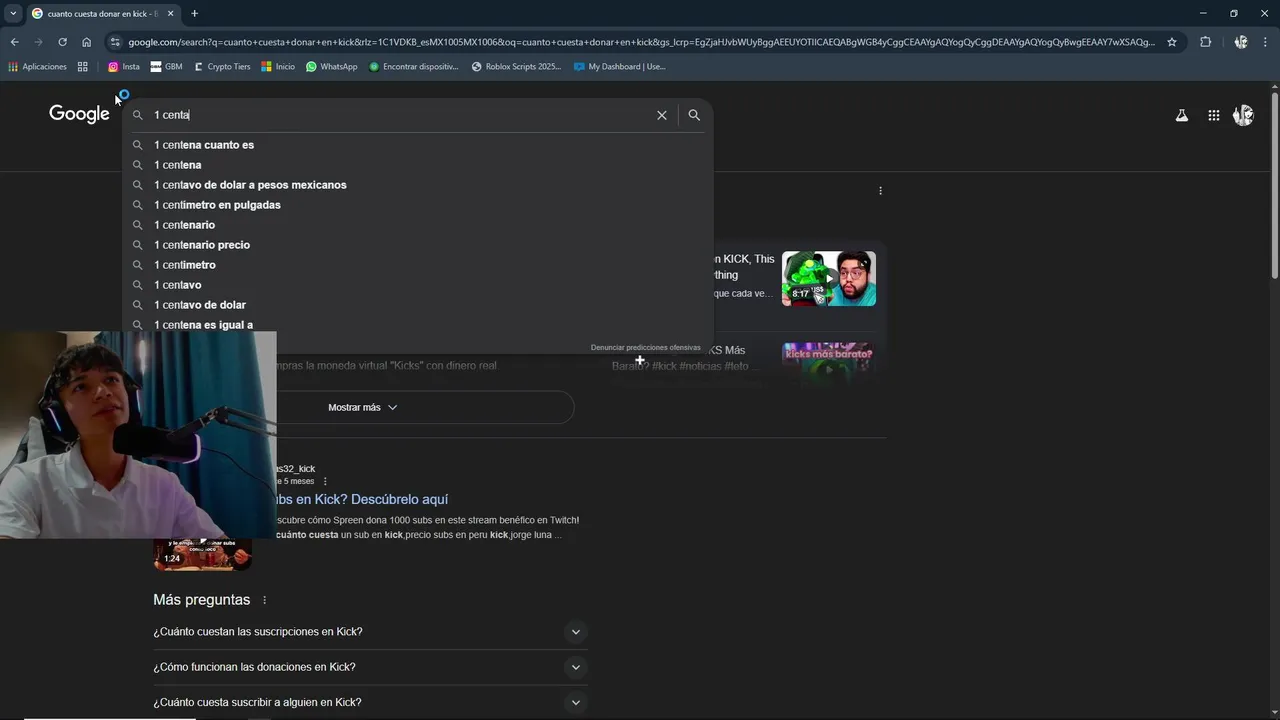Screen dimensions: 1280x720
Task: Bookmark this page with the star
Action: 1172,42
